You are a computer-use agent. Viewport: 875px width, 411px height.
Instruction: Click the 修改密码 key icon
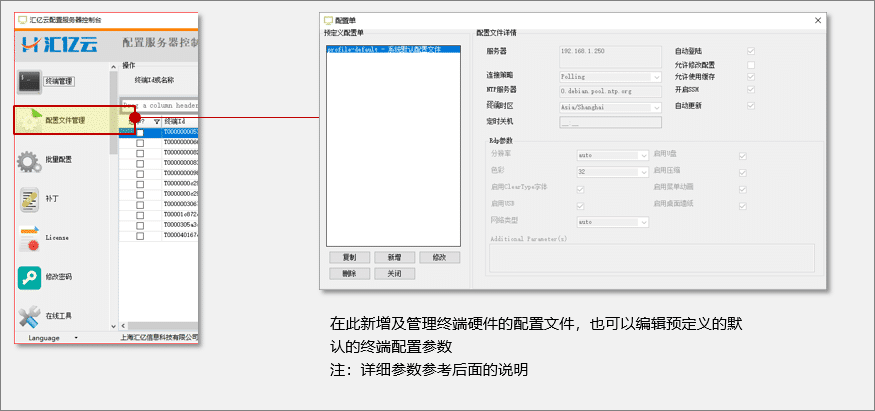pos(30,277)
